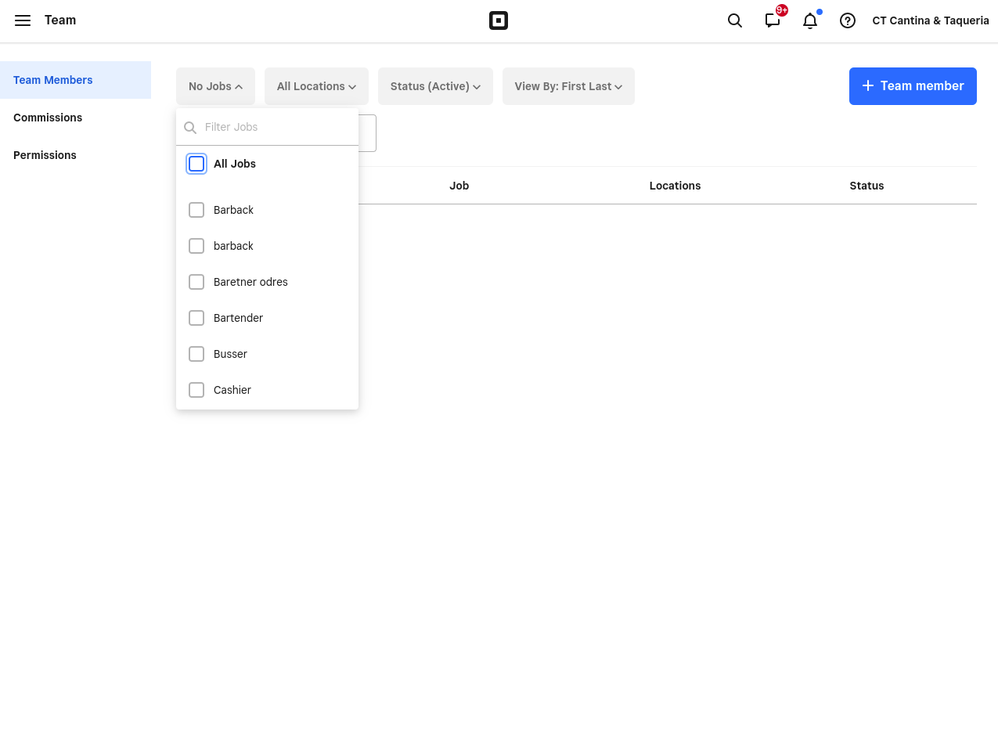Open the search icon
The width and height of the screenshot is (998, 747).
[735, 20]
